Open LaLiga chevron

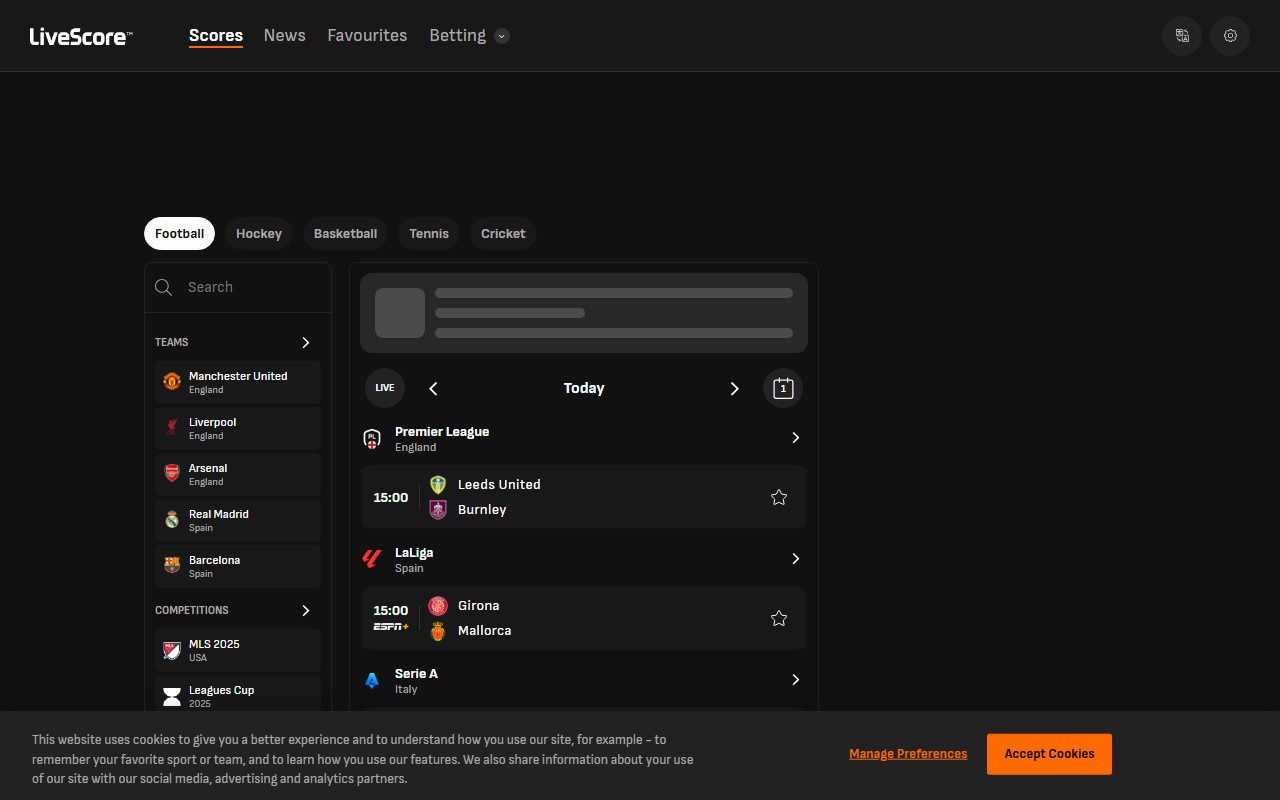[796, 559]
